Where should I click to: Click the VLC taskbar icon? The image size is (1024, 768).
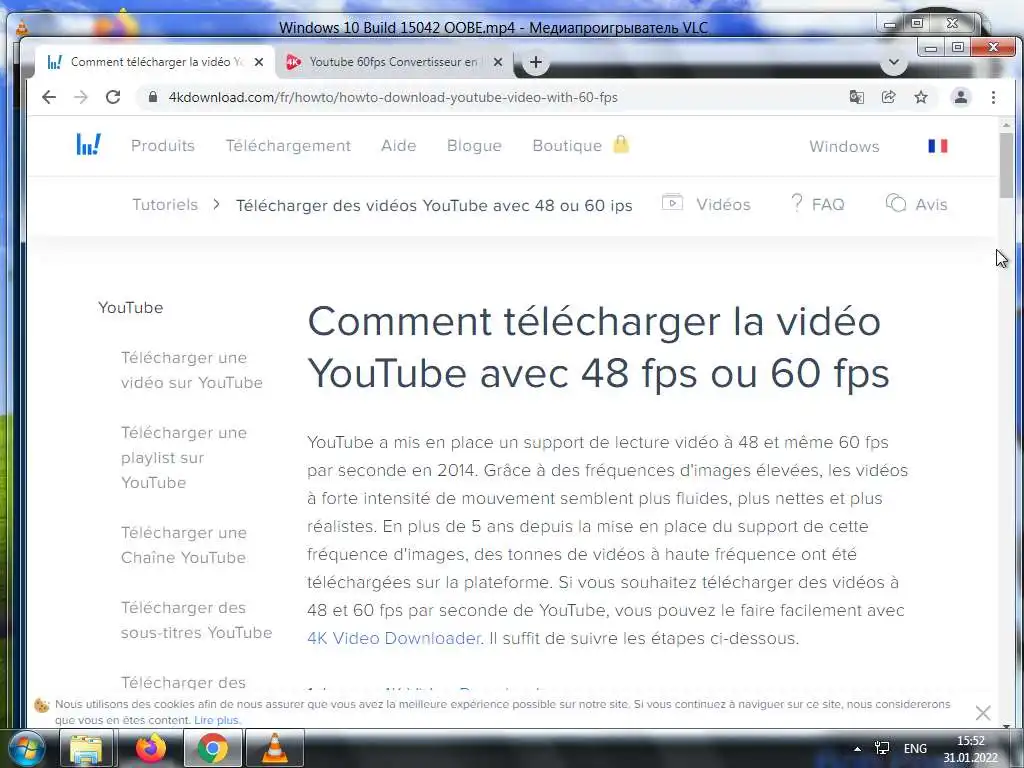[x=274, y=748]
